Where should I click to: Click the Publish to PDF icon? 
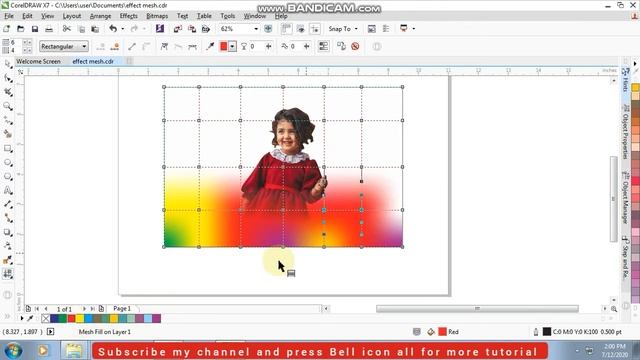pos(206,29)
